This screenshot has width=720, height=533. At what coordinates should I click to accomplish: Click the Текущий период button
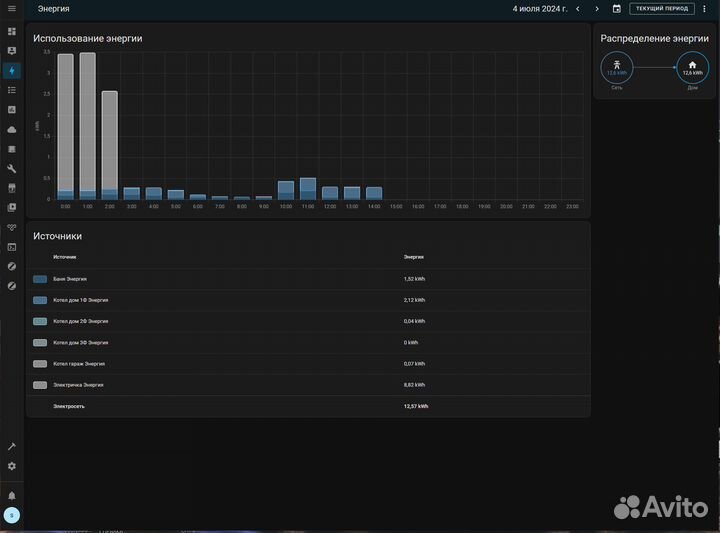tap(661, 9)
